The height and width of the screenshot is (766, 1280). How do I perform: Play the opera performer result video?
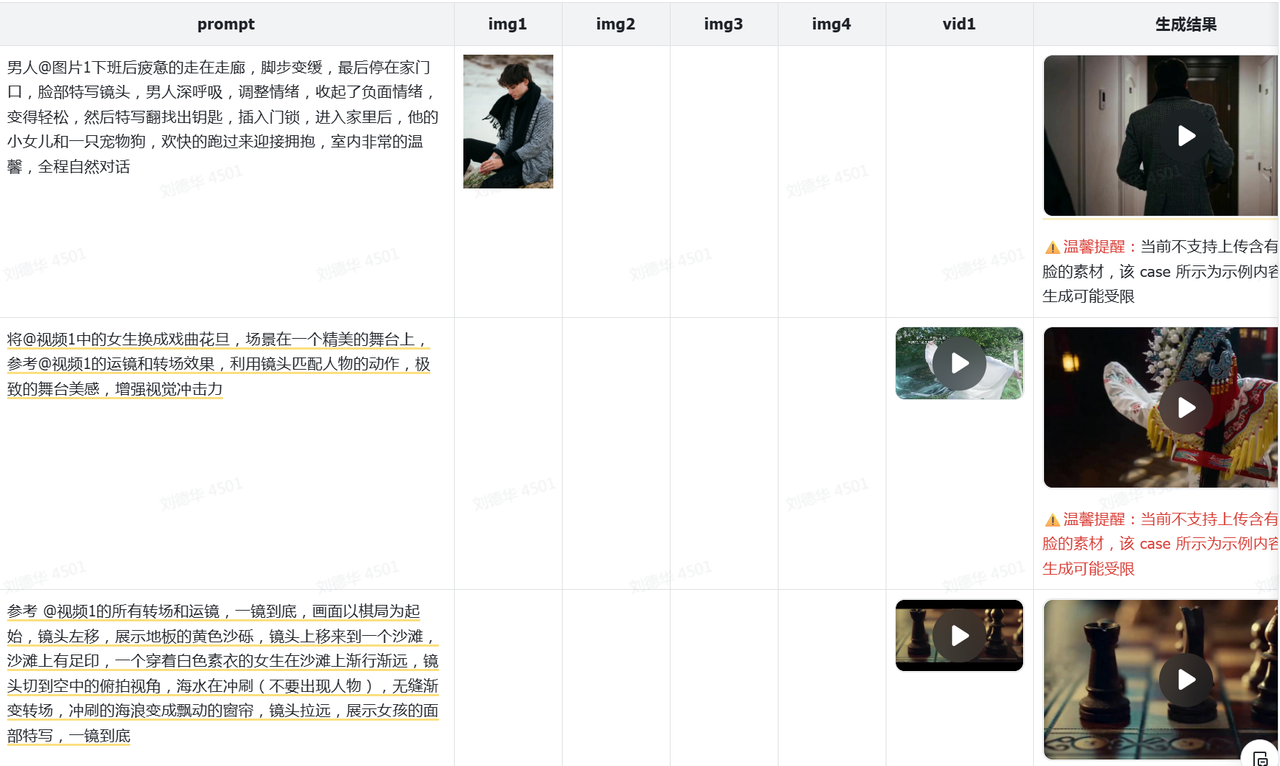coord(1186,407)
